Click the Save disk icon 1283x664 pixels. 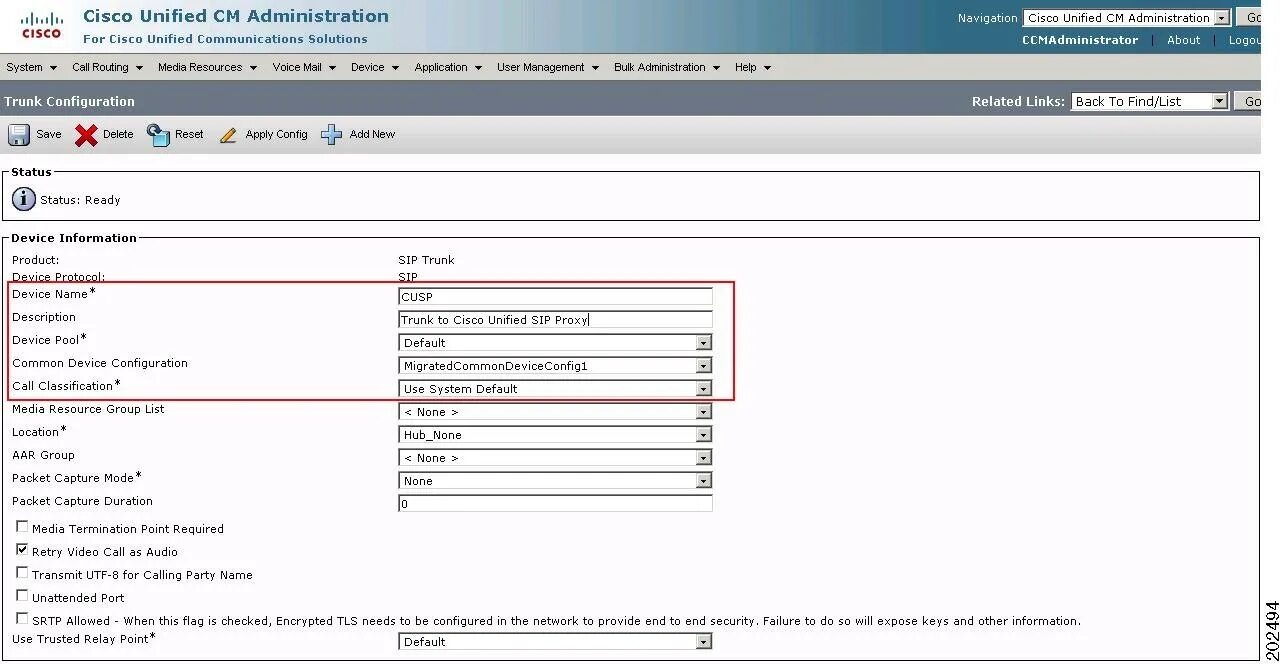coord(19,135)
